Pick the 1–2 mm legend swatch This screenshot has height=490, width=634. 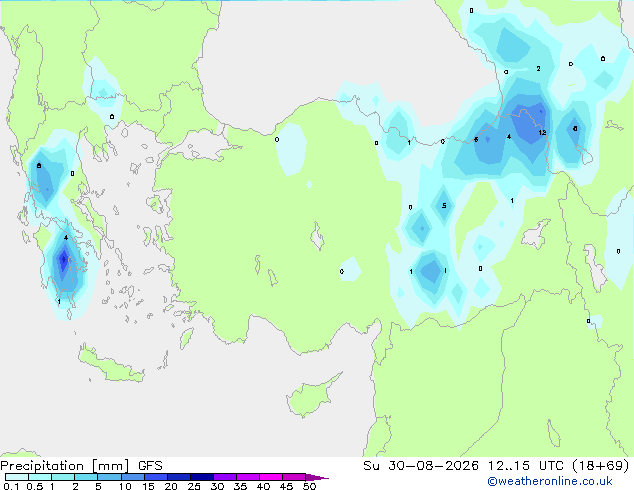63,477
